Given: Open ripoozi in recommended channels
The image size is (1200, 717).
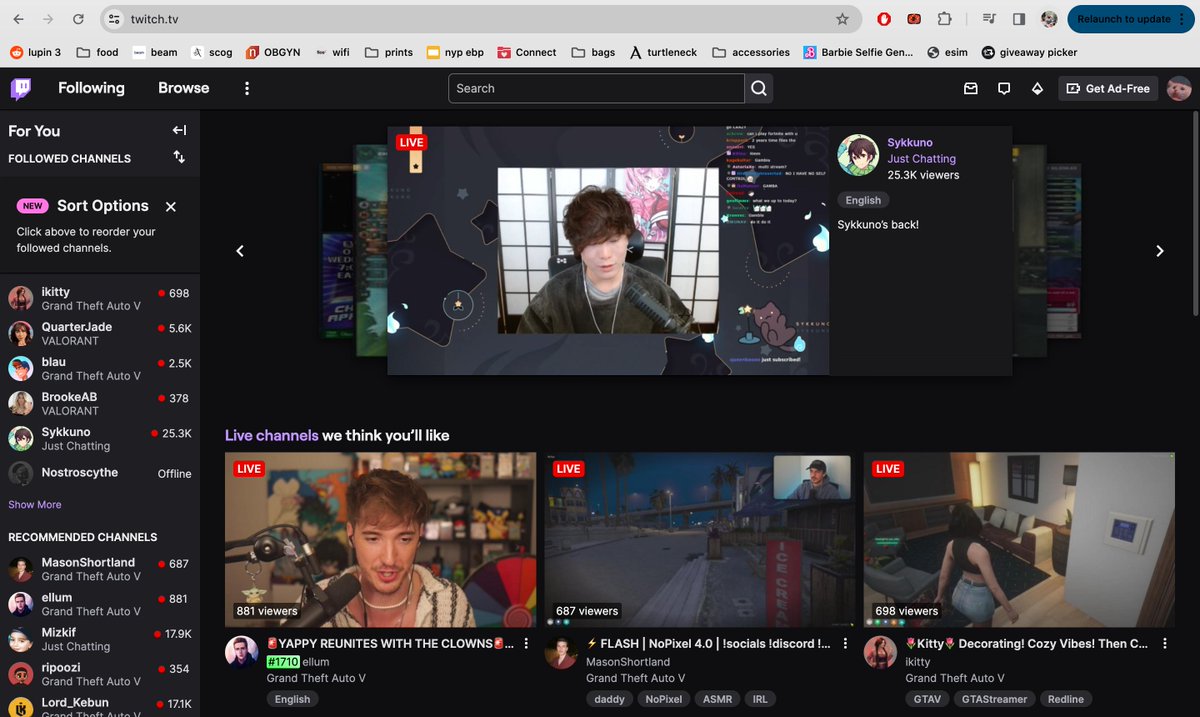Looking at the screenshot, I should [x=100, y=674].
